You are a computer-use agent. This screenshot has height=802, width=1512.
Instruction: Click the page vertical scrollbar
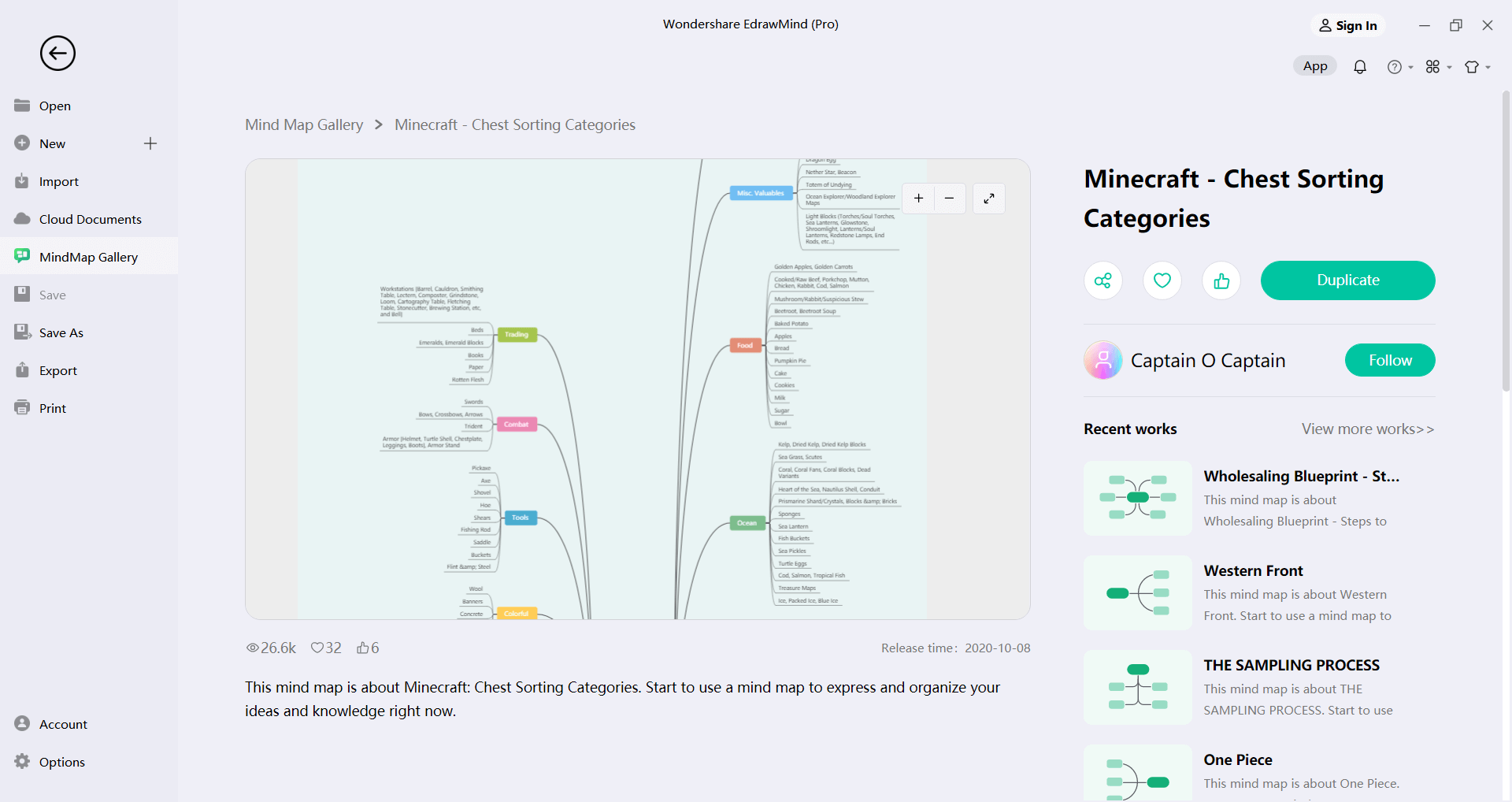click(1506, 240)
